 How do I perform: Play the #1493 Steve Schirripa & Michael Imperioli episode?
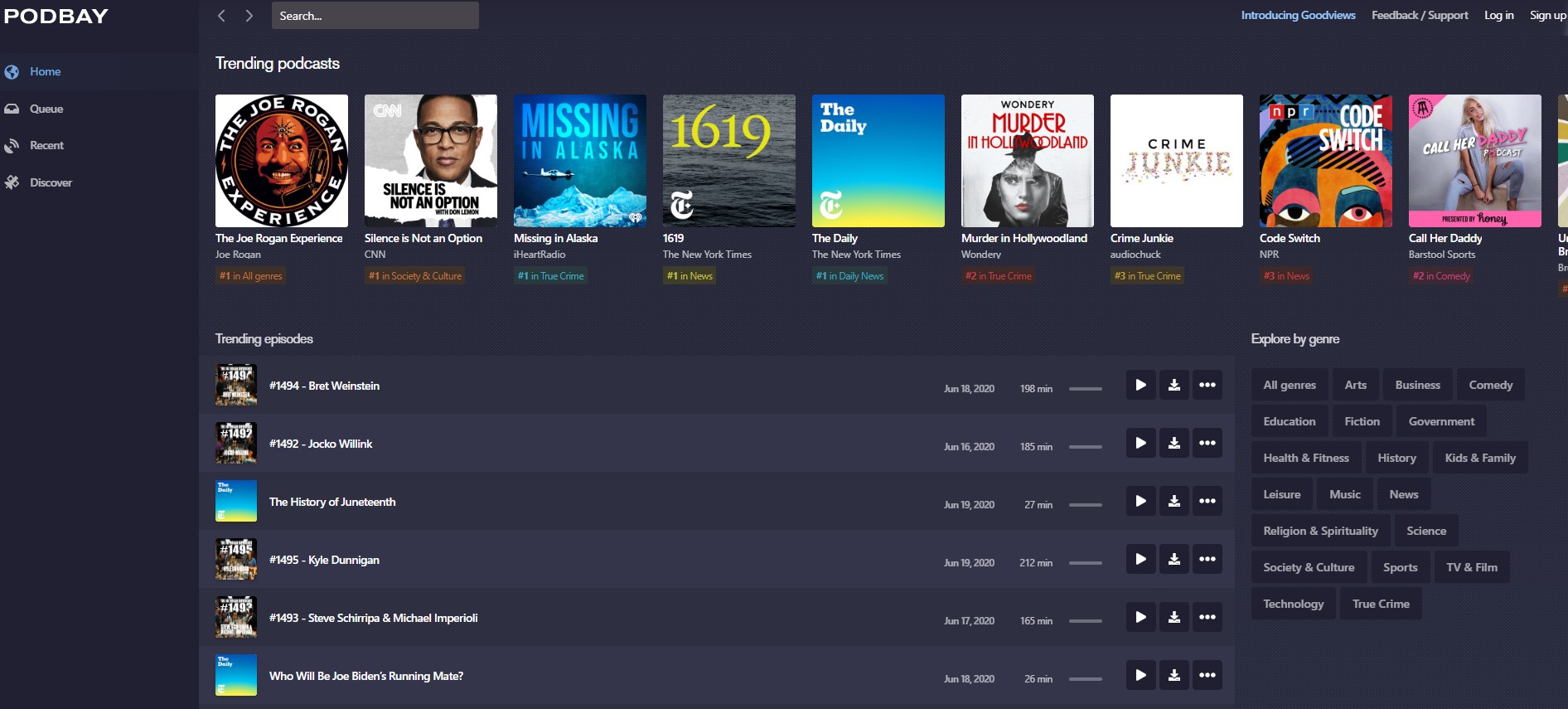(x=1140, y=617)
